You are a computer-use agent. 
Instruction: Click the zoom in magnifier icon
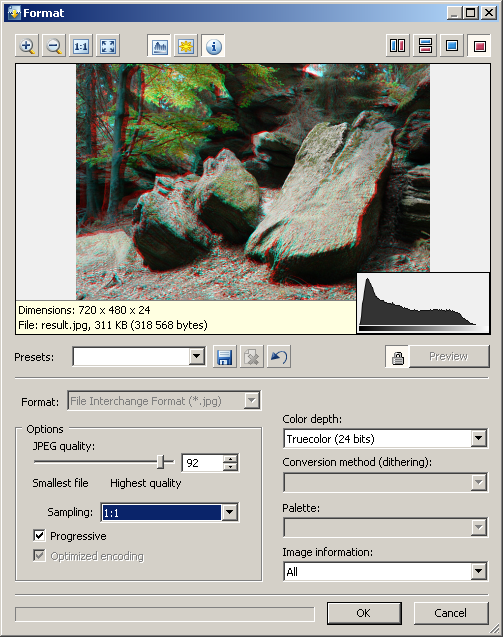tap(27, 46)
